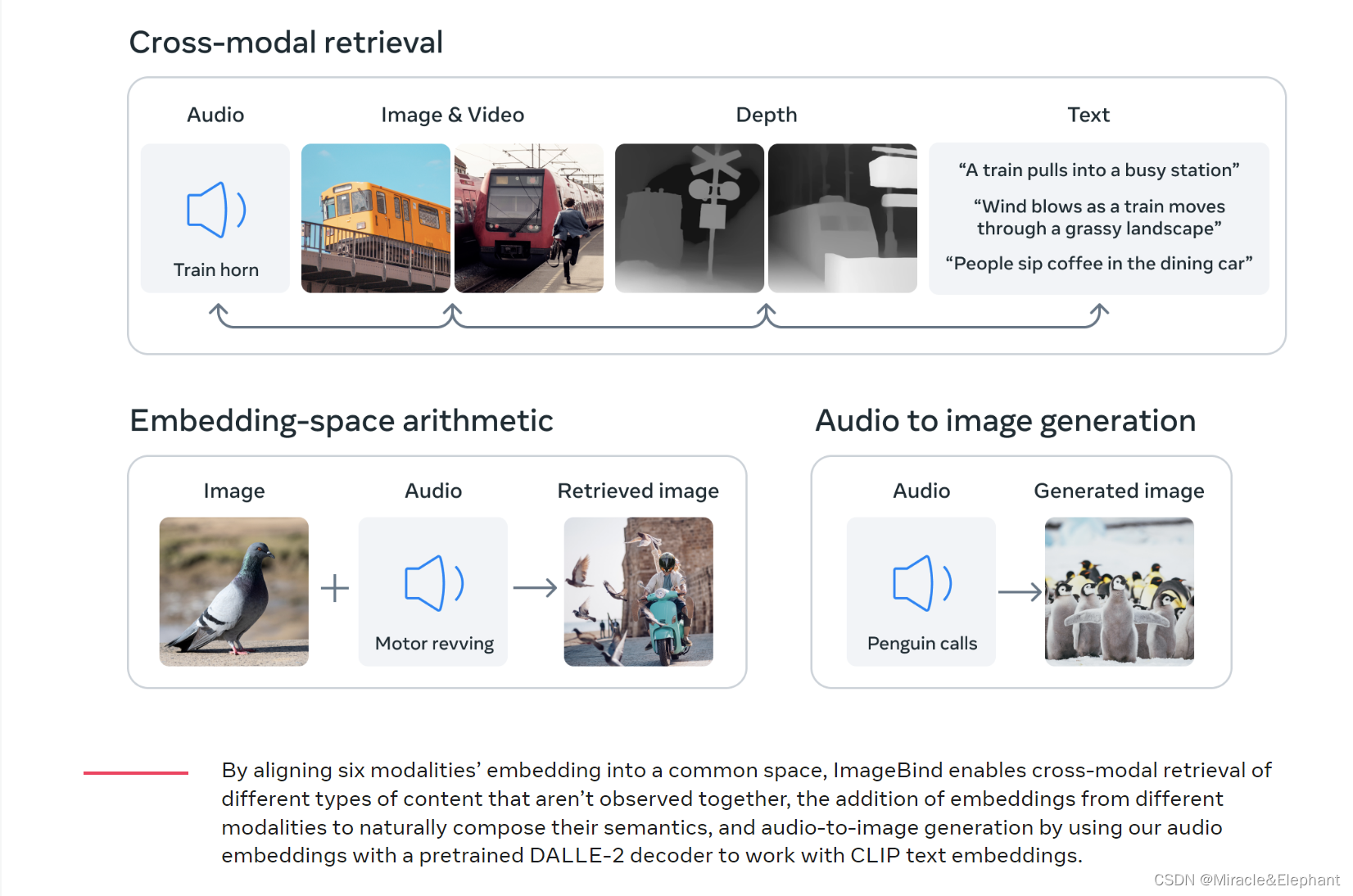Click the 'Wind blows as a train moves' quote

click(x=1099, y=218)
